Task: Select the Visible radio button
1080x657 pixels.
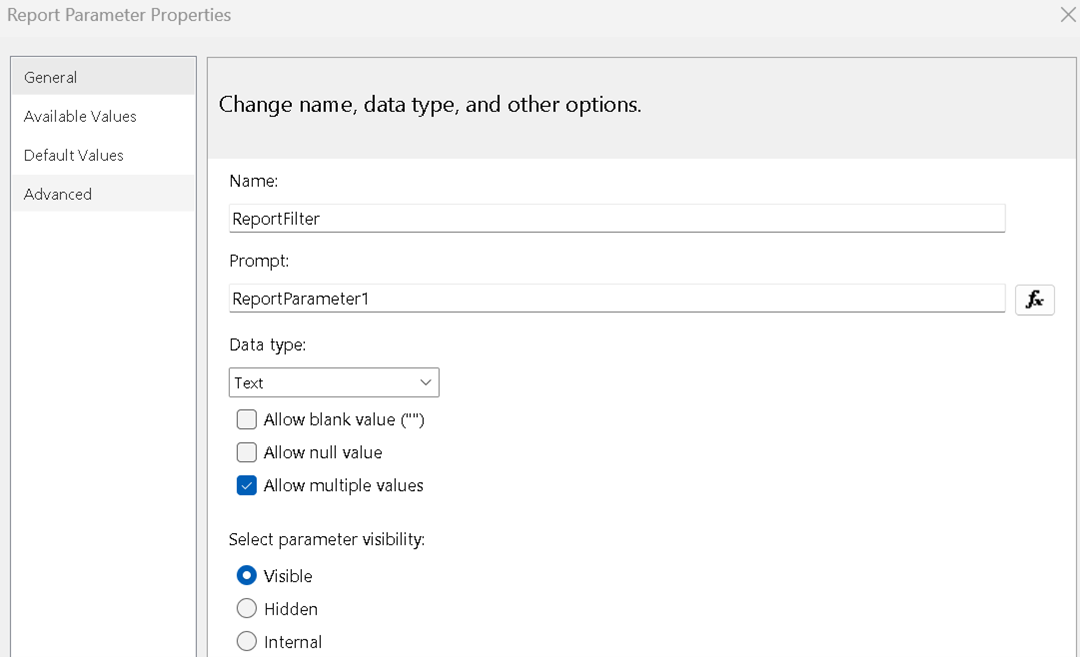Action: click(x=247, y=576)
